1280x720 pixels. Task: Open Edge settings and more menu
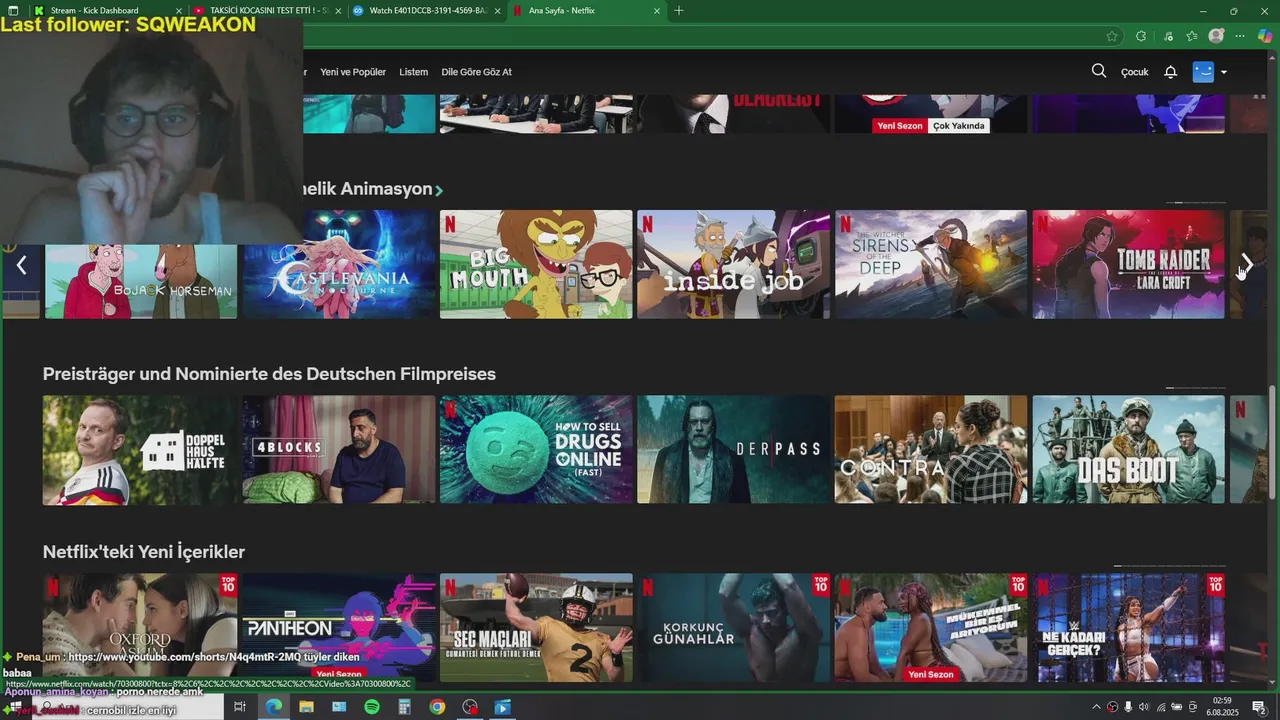pyautogui.click(x=1241, y=36)
